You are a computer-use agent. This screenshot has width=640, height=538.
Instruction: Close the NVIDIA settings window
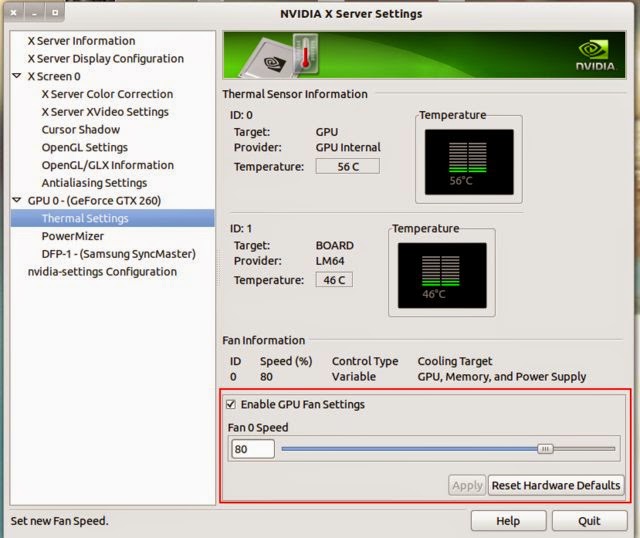coord(13,13)
